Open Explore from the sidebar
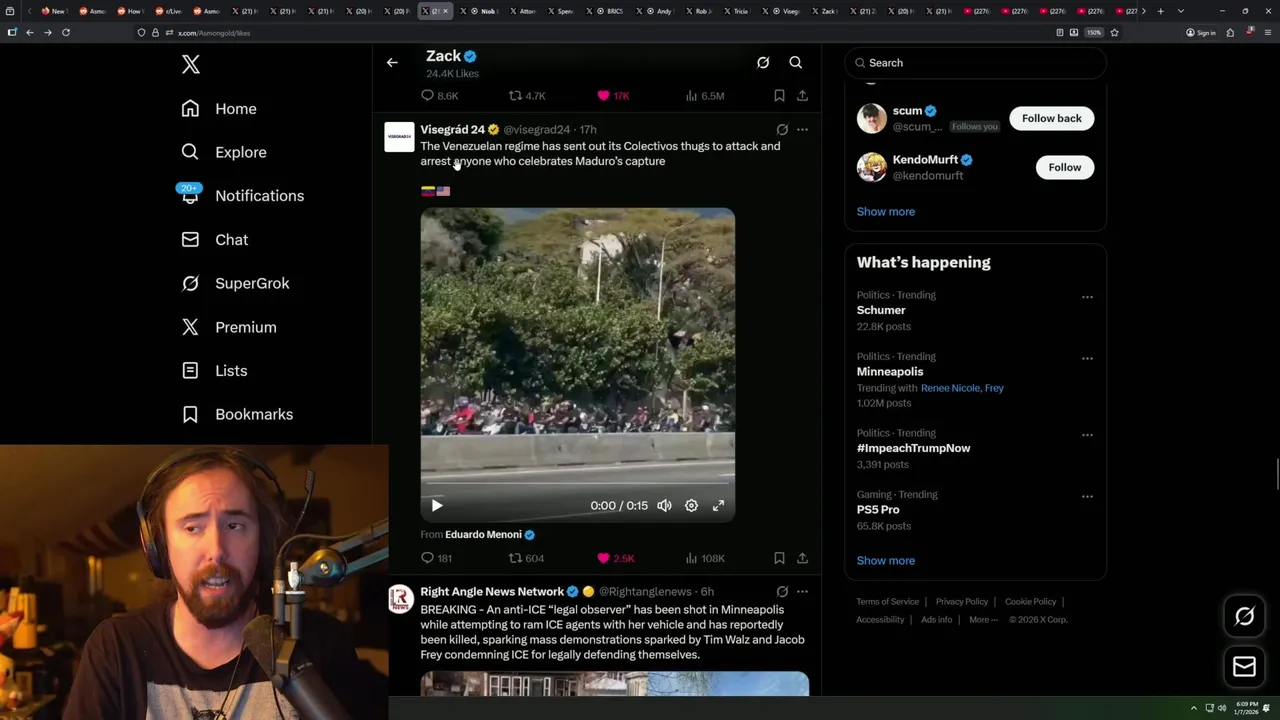 pyautogui.click(x=224, y=152)
